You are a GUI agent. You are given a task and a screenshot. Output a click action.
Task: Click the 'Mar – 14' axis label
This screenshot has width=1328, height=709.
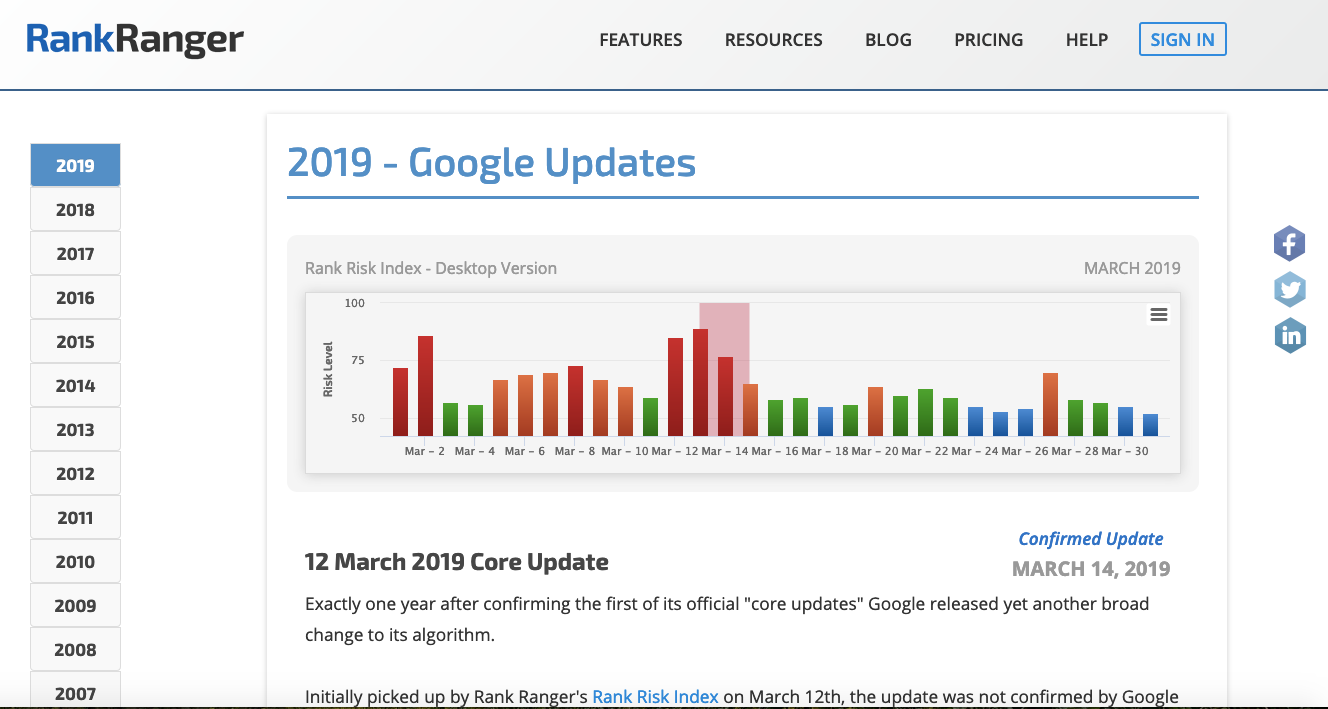tap(725, 452)
